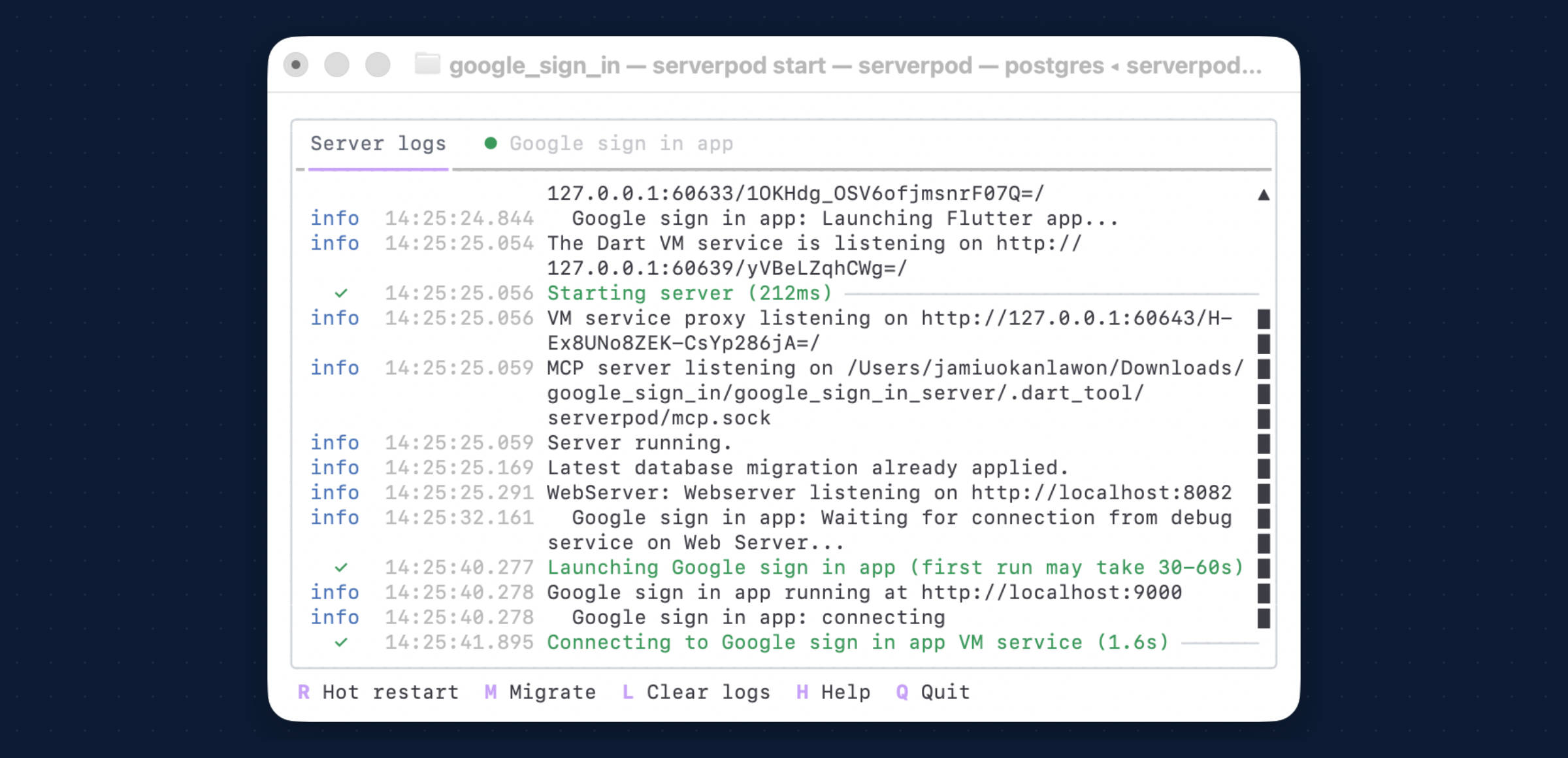Click the 'Google sign in app: connecting' line
Image resolution: width=1568 pixels, height=758 pixels.
coord(759,617)
